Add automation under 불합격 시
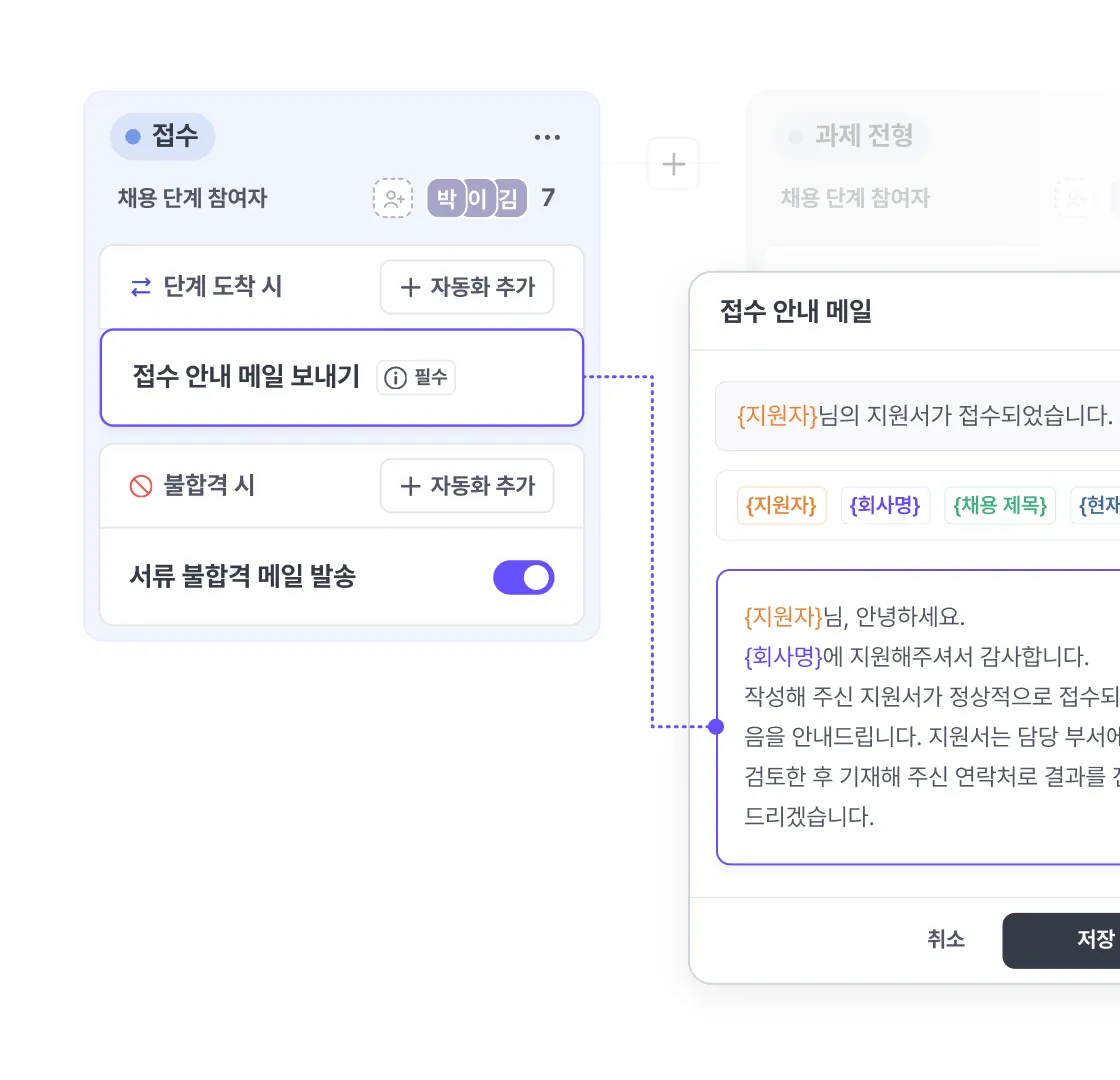This screenshot has width=1120, height=1080. pos(467,486)
